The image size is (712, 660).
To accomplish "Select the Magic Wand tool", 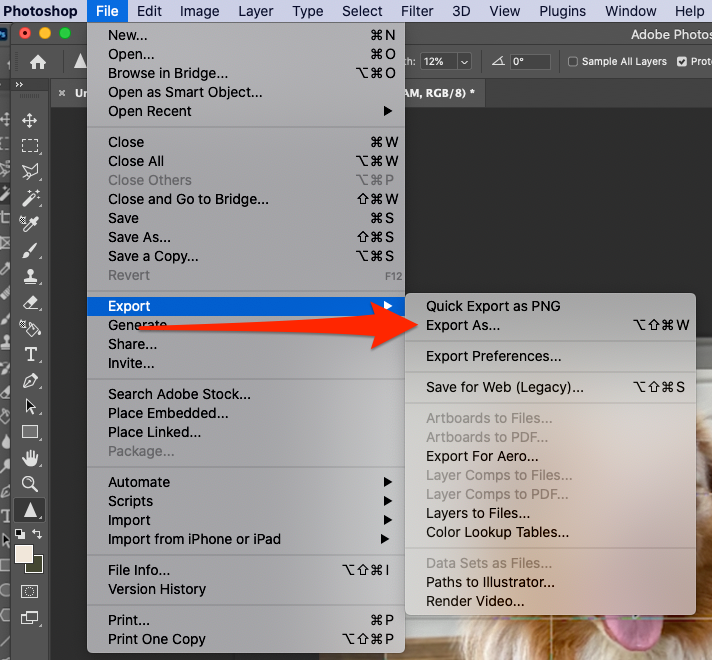I will pos(30,198).
